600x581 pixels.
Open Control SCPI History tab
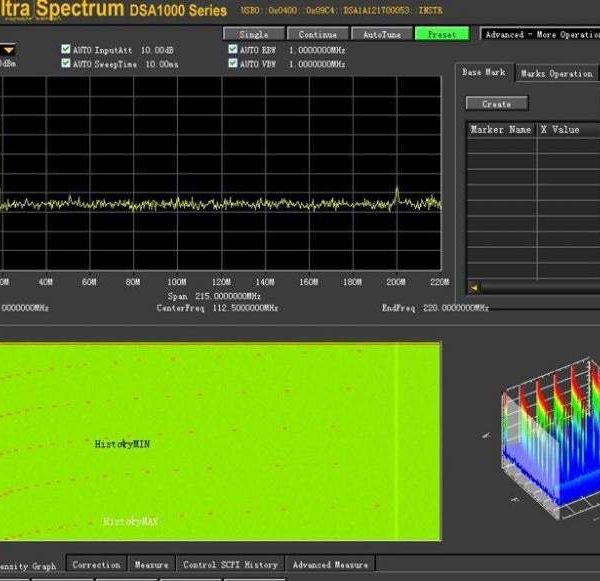(x=230, y=565)
